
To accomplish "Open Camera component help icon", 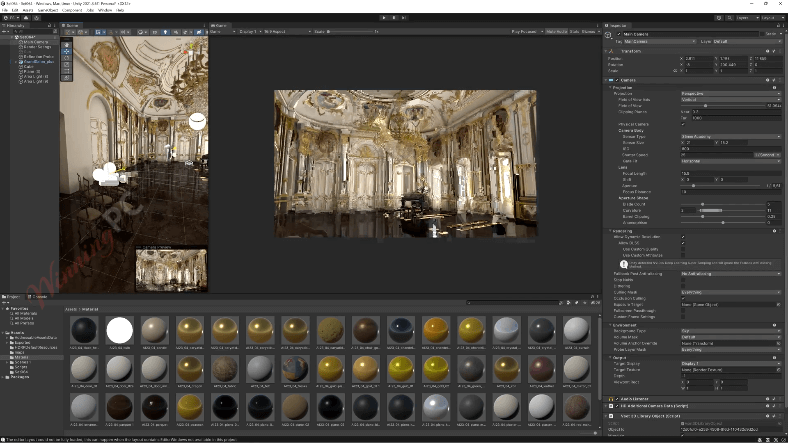I will click(767, 80).
